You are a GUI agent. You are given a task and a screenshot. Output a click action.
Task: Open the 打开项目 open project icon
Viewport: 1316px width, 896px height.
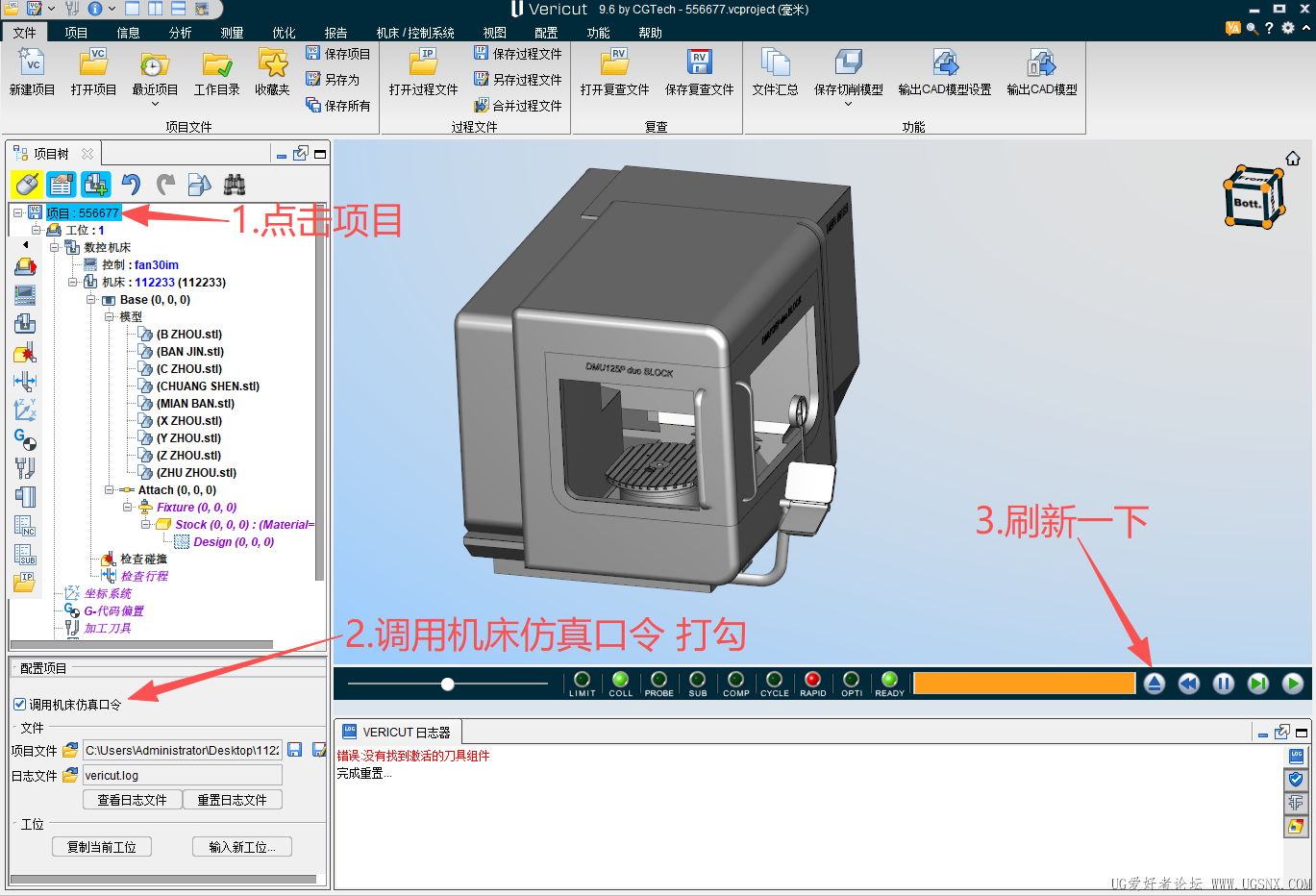click(x=93, y=63)
